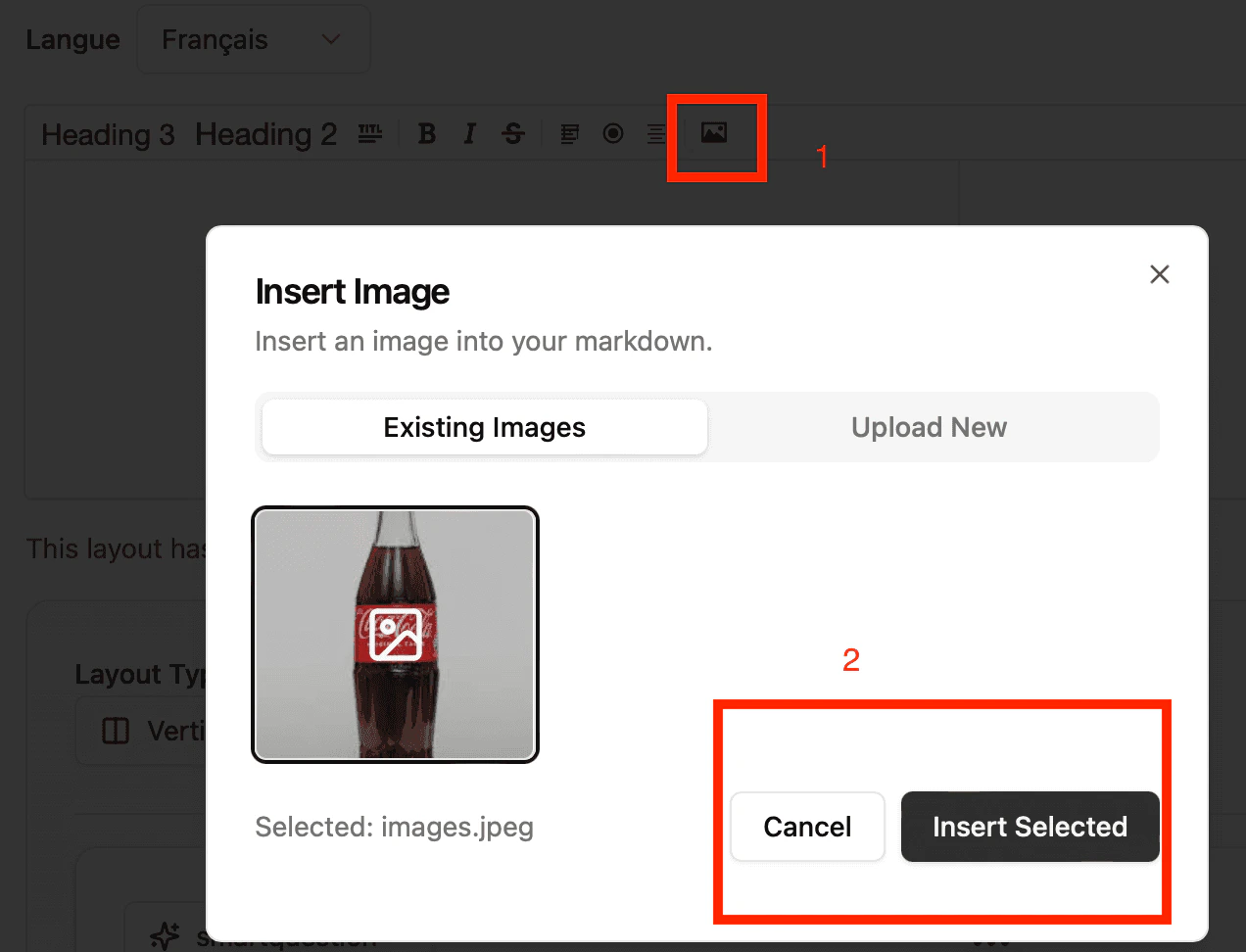Select the images.jpeg thumbnail in Existing Images
Viewport: 1246px width, 952px height.
[395, 634]
